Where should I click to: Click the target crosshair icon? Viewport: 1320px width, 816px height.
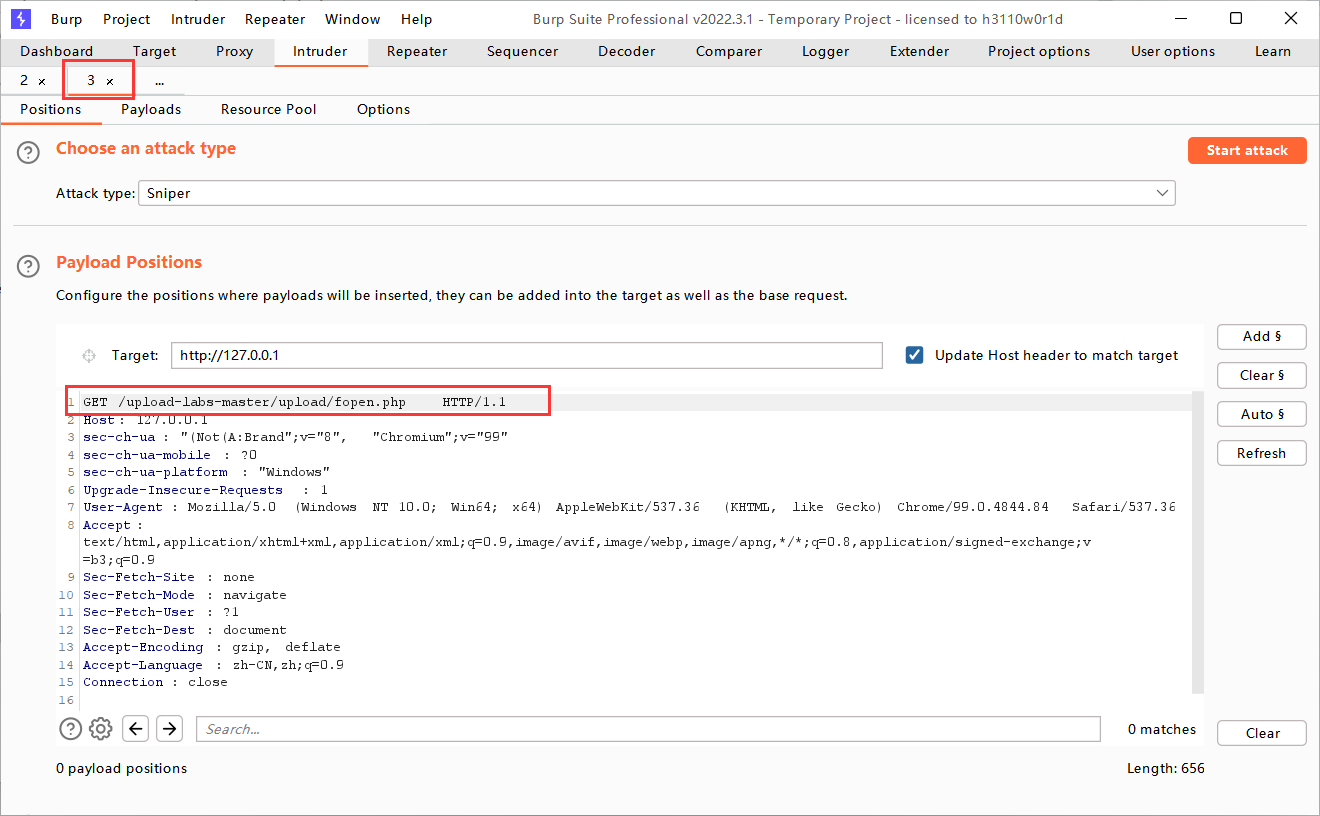pyautogui.click(x=89, y=355)
